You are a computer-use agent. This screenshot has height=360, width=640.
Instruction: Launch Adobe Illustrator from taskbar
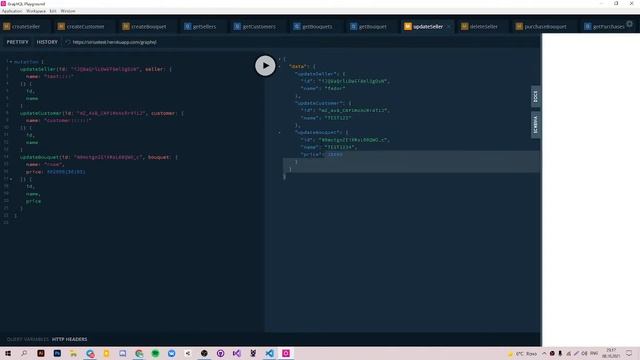click(x=41, y=353)
